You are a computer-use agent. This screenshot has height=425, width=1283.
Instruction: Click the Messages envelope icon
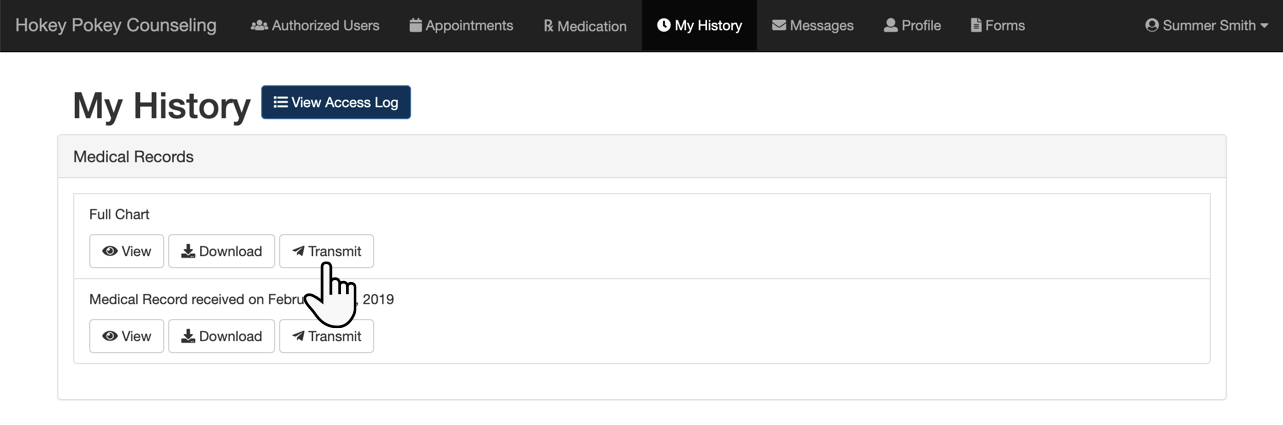pos(779,25)
